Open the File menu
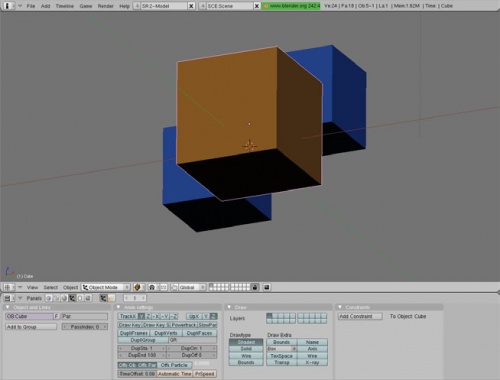 click(31, 6)
